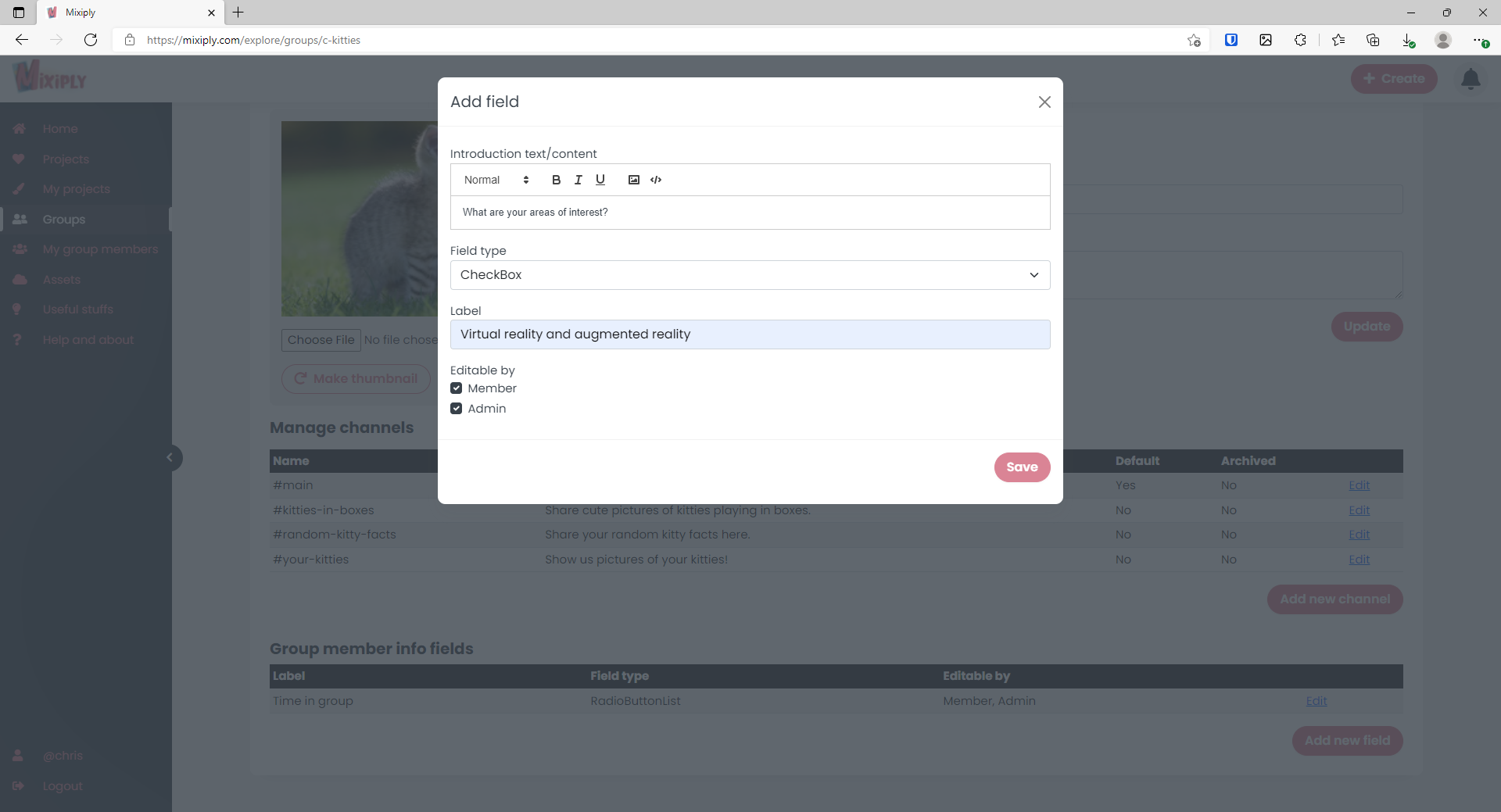The image size is (1501, 812).
Task: Click Add new field button
Action: tap(1348, 741)
